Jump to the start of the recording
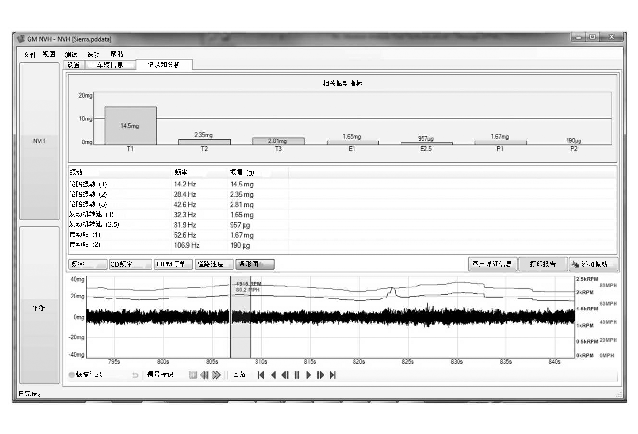This screenshot has height=434, width=638. (x=260, y=375)
